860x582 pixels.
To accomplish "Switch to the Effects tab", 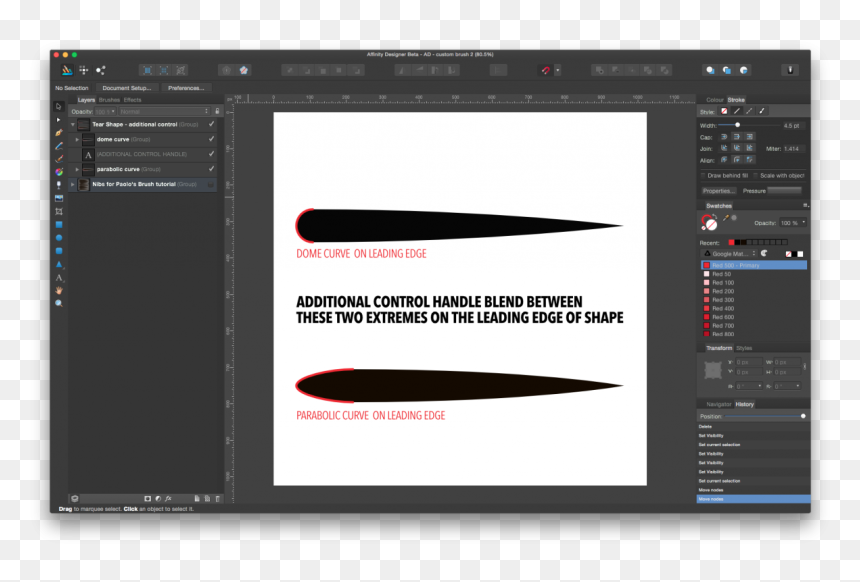I will coord(133,100).
